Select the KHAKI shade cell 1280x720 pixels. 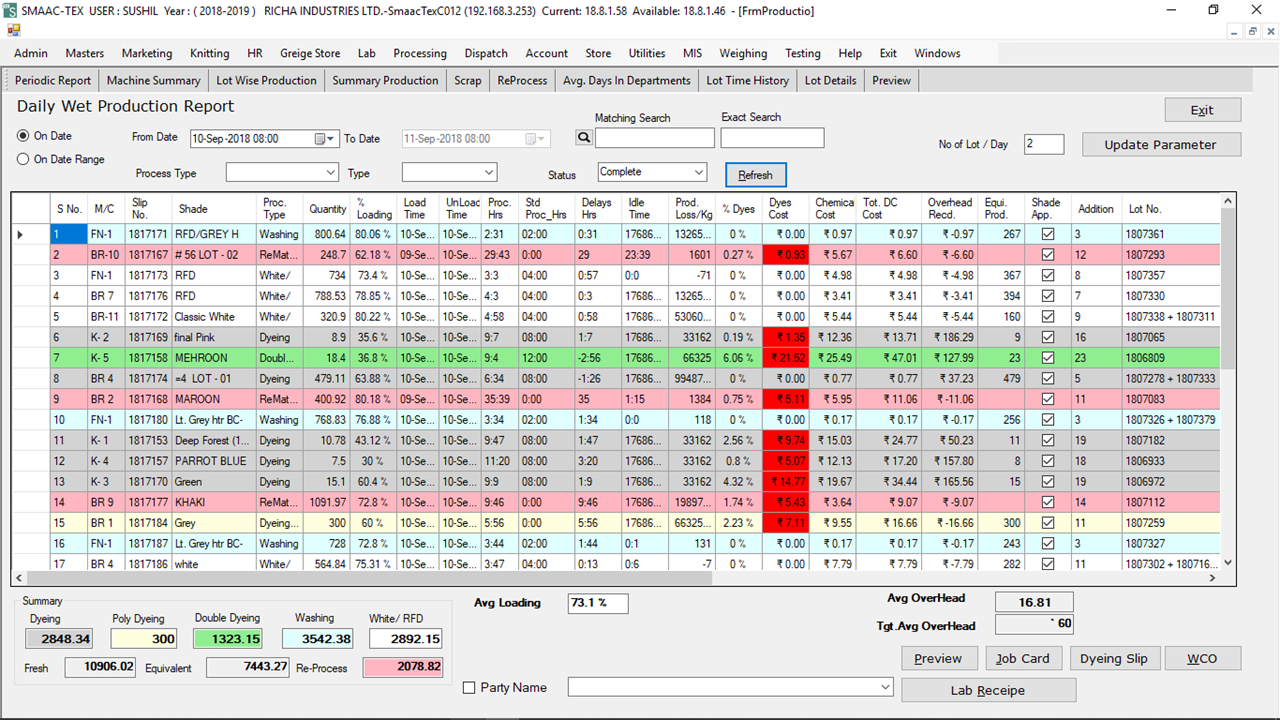pyautogui.click(x=213, y=502)
